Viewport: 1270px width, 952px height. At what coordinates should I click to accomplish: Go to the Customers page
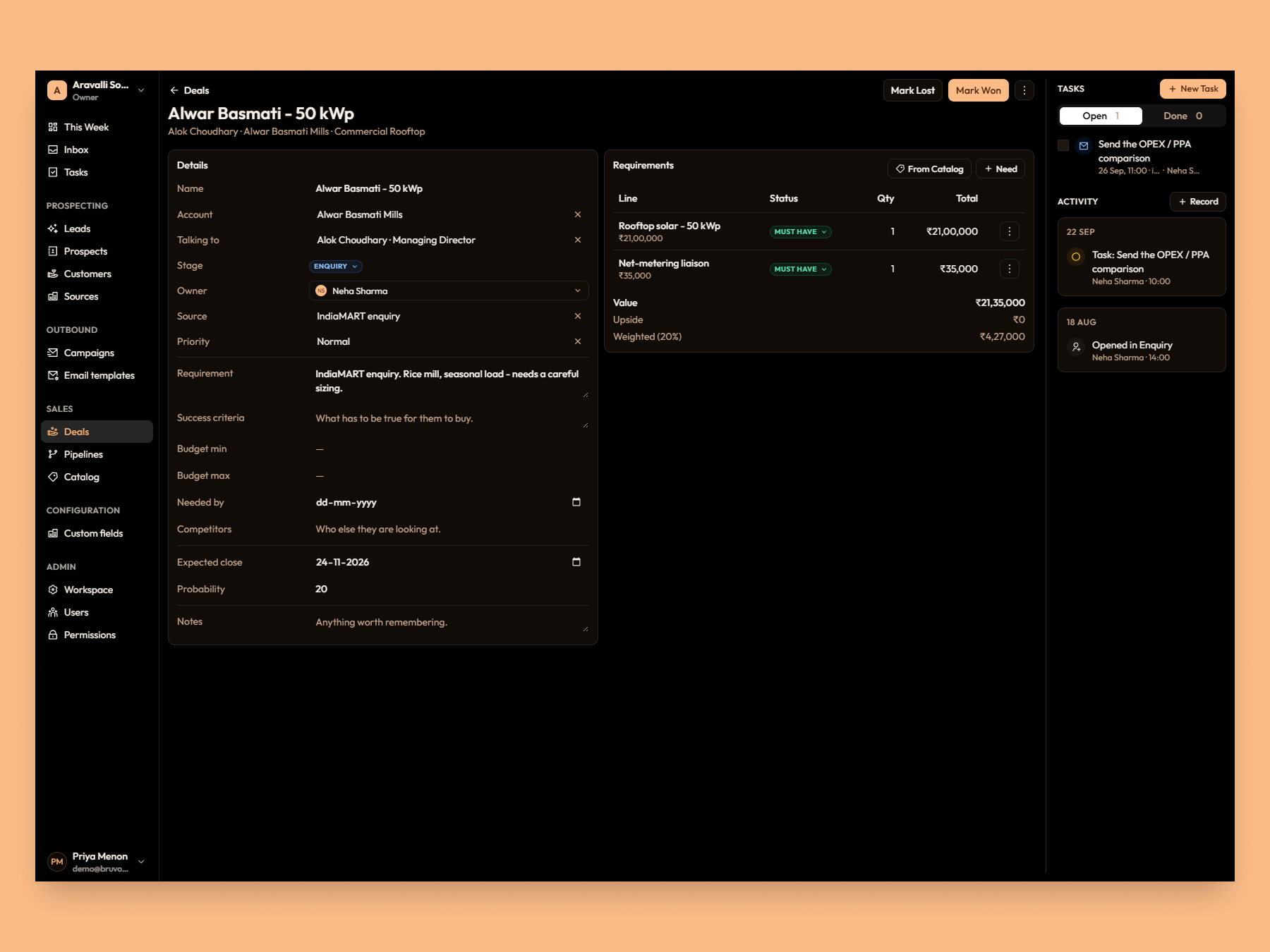tap(97, 274)
